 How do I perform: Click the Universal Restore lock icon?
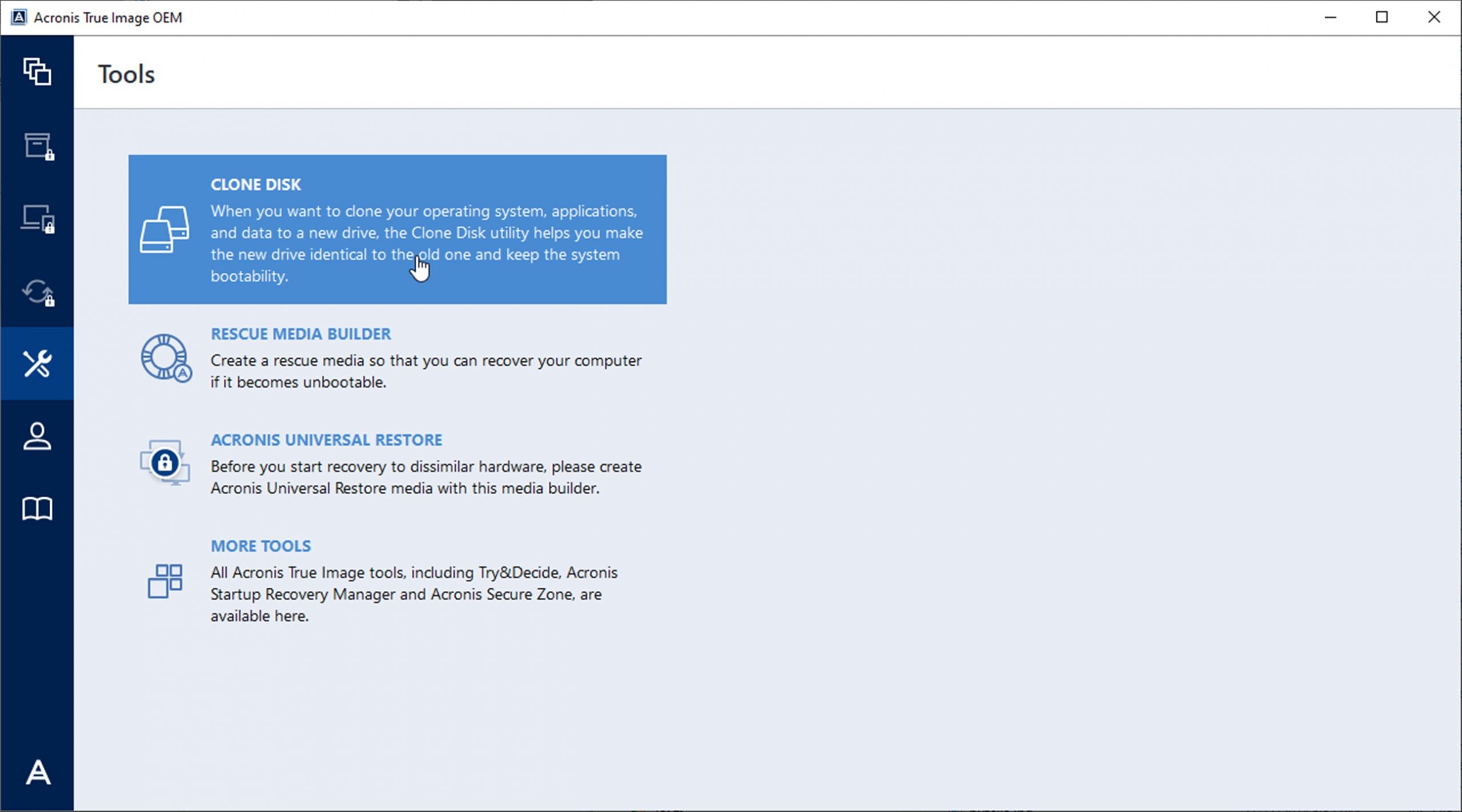(x=165, y=463)
